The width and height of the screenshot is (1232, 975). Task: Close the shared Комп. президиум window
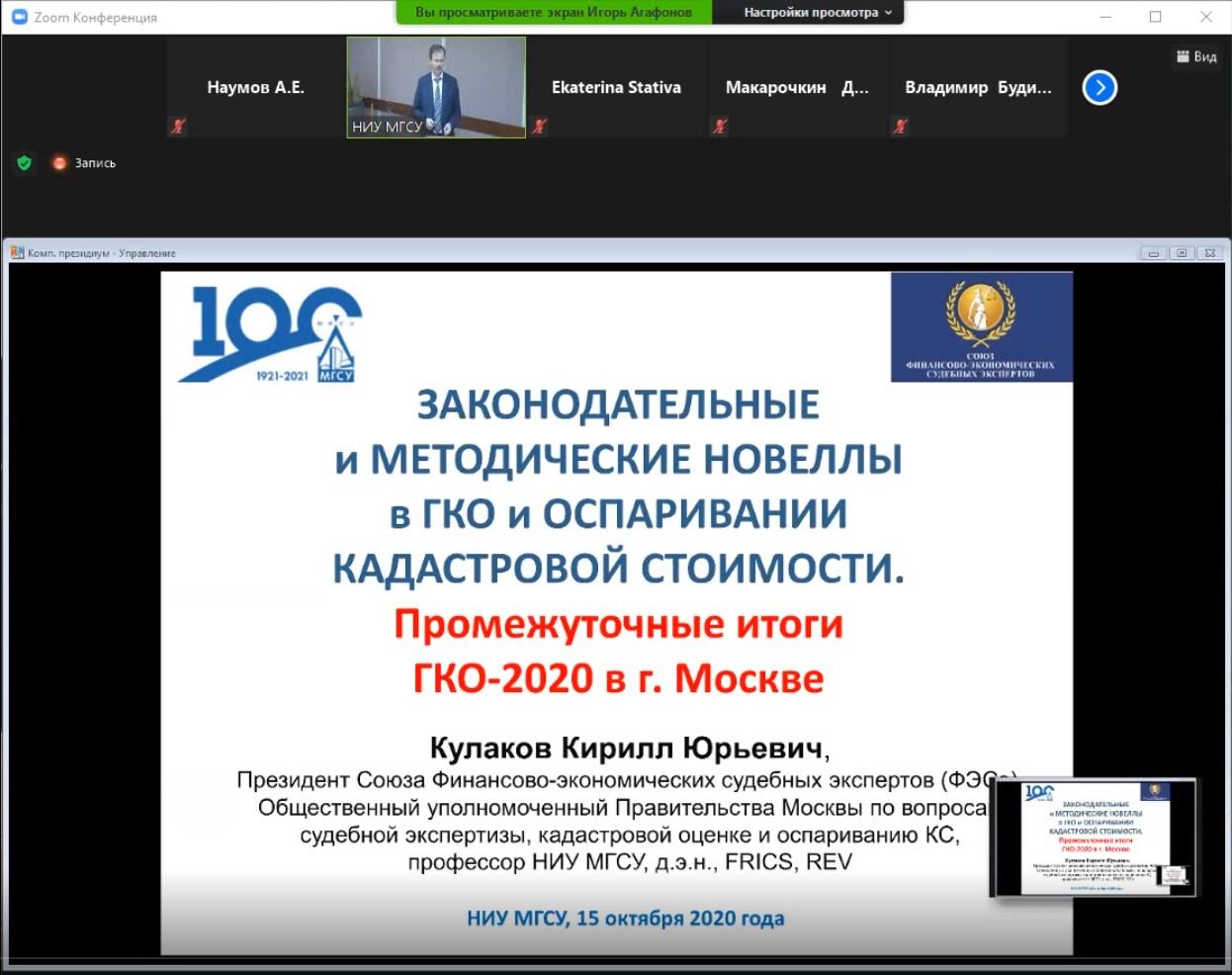click(1210, 253)
